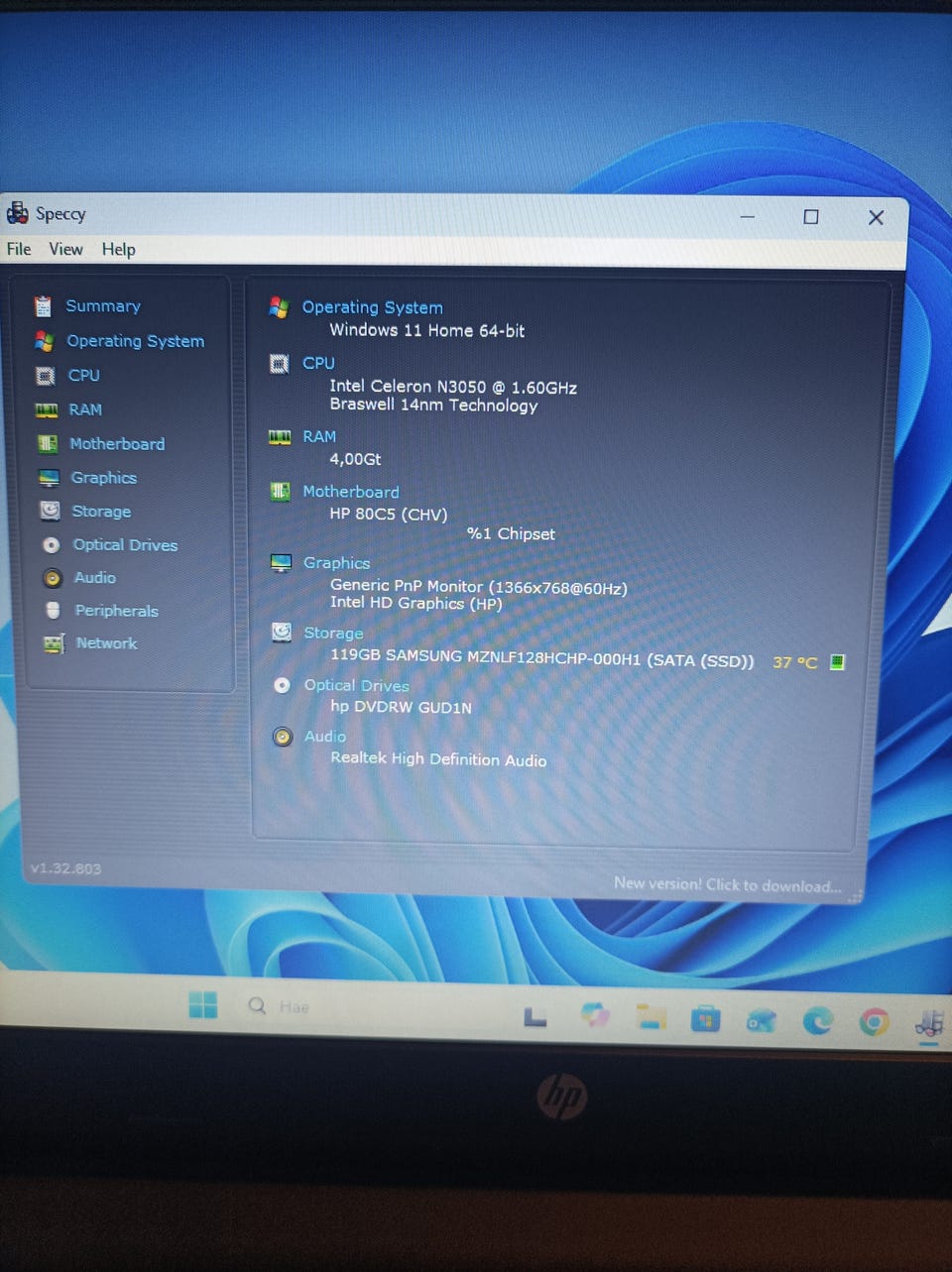Image resolution: width=952 pixels, height=1272 pixels.
Task: Click New version download link
Action: click(x=727, y=884)
